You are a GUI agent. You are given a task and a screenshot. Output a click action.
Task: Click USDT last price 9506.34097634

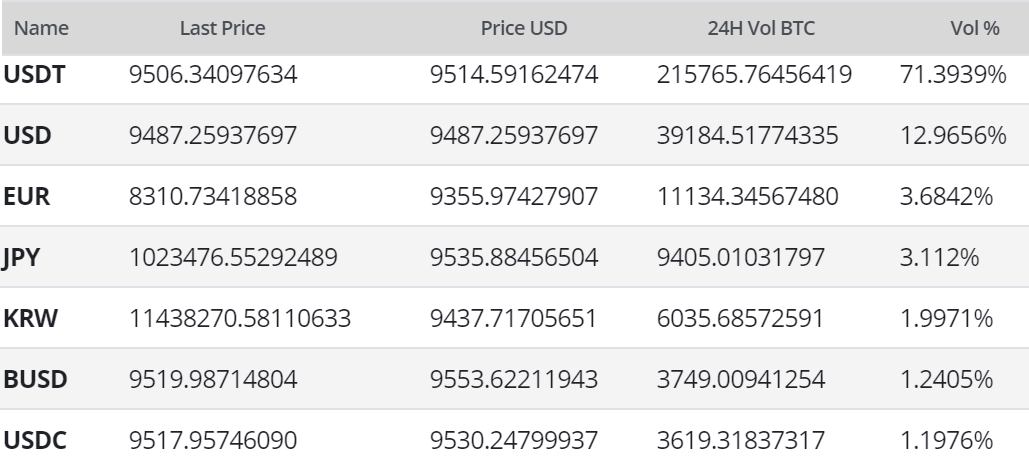coord(213,74)
